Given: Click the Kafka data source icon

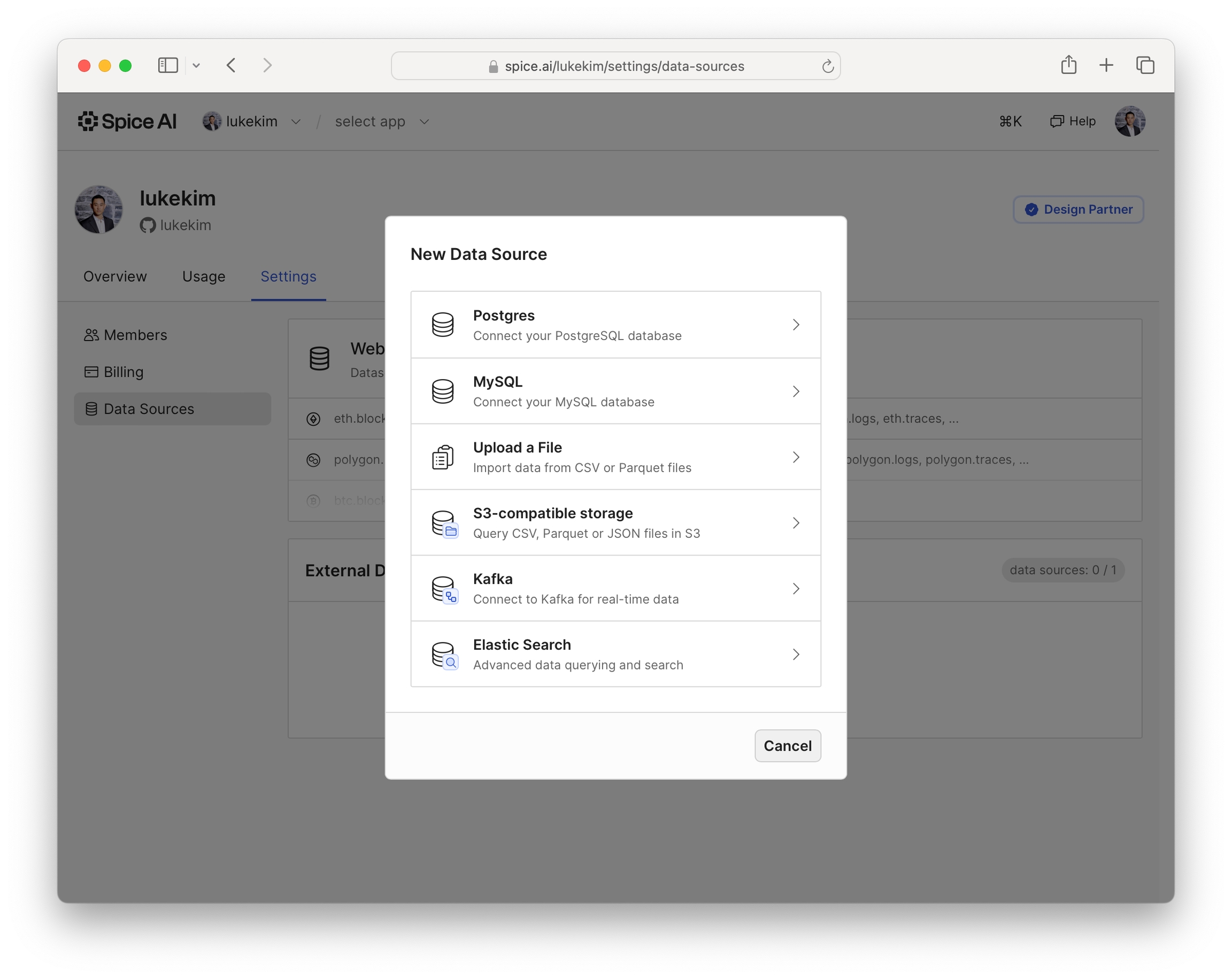Looking at the screenshot, I should pos(443,589).
